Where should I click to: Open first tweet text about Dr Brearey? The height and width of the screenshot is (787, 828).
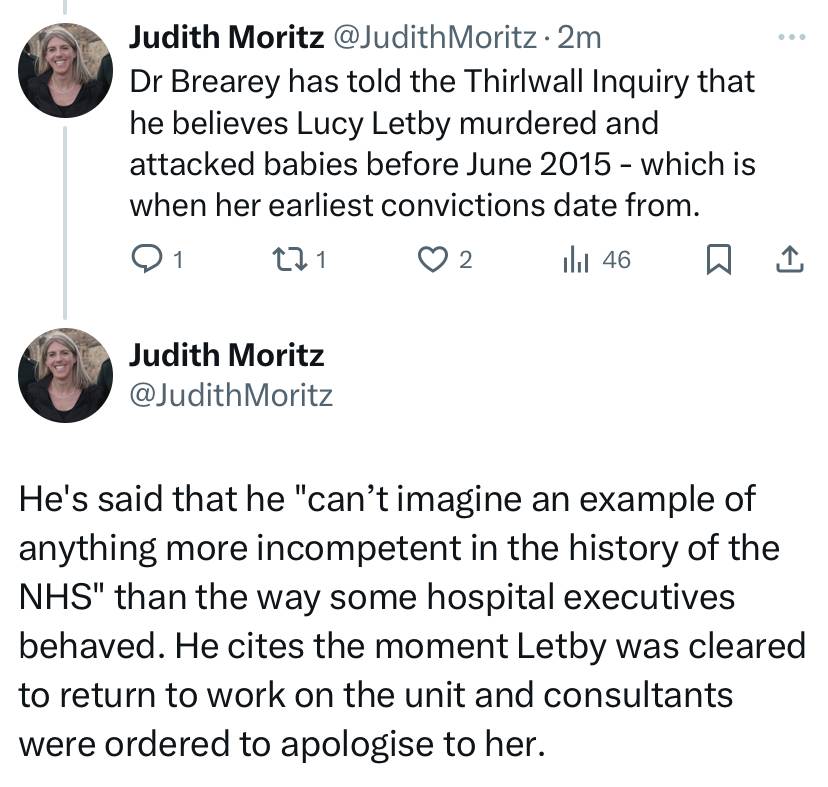(x=443, y=143)
